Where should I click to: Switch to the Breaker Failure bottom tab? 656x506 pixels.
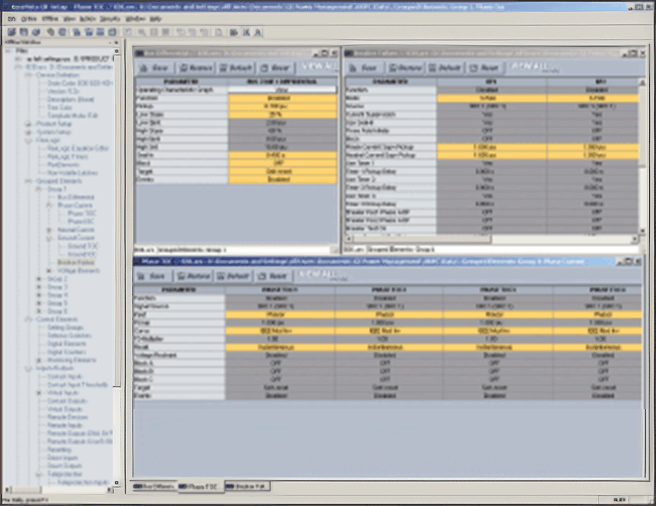[x=246, y=486]
